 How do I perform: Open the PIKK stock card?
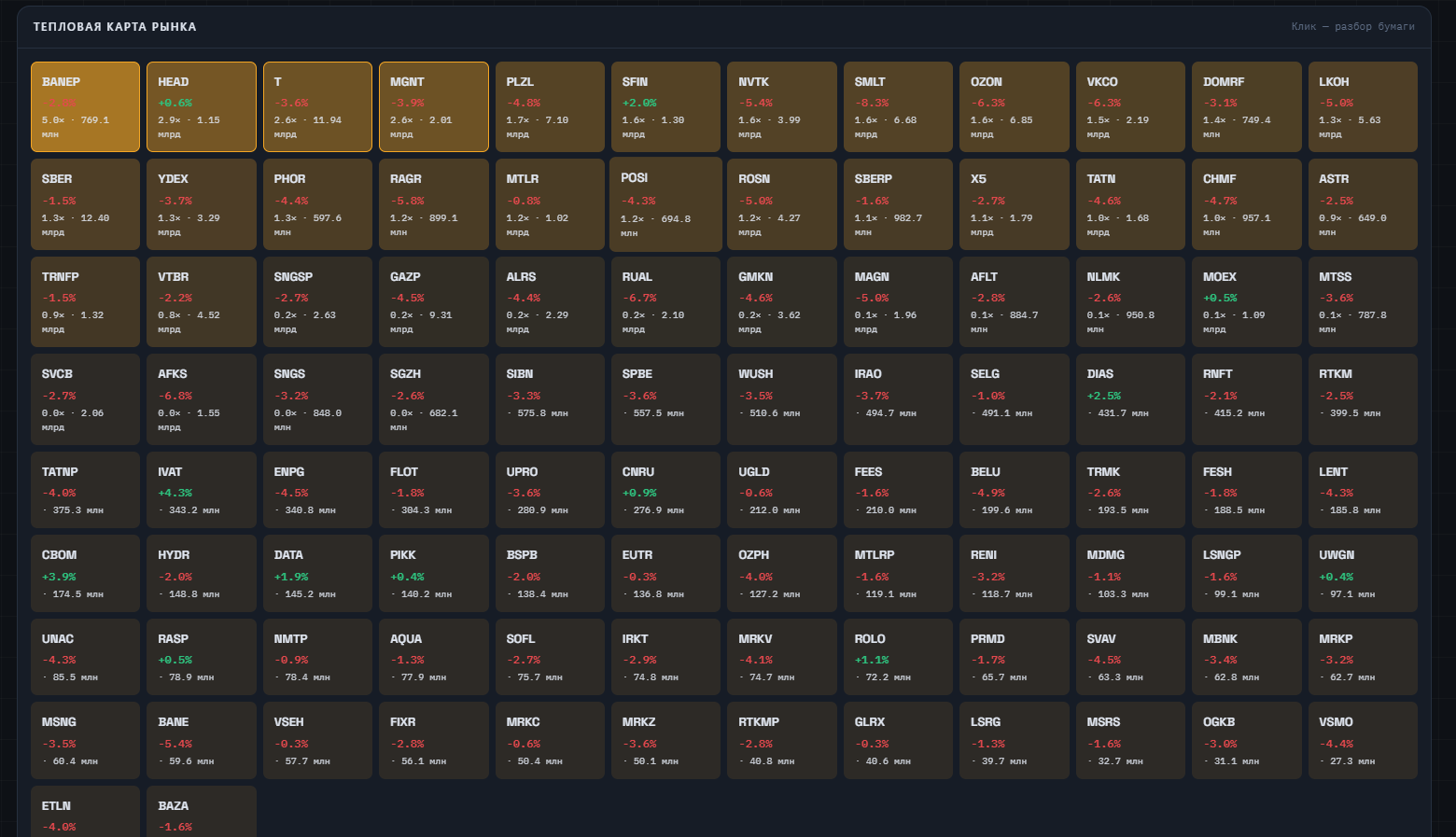point(434,573)
